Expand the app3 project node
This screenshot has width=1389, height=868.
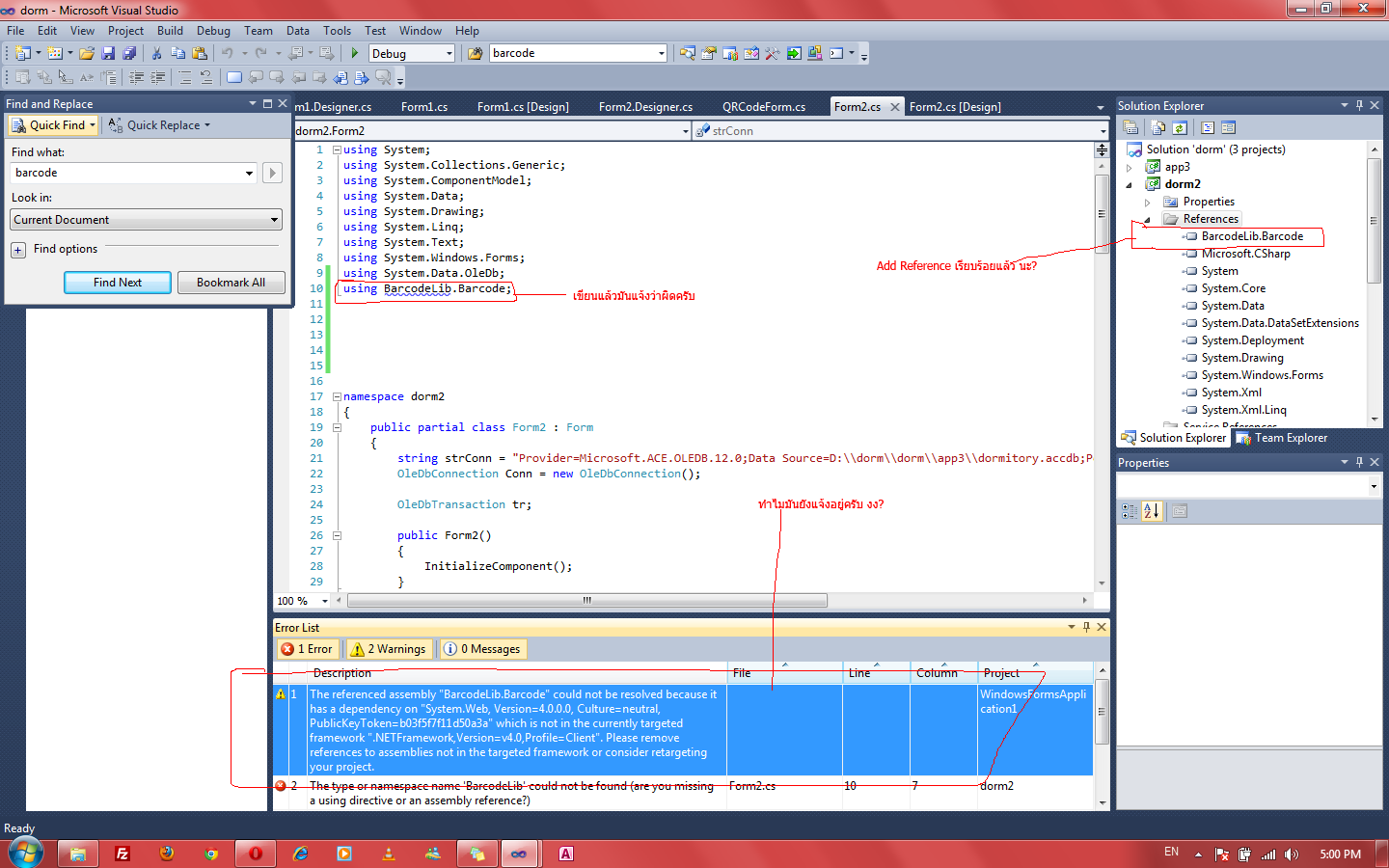(1130, 168)
